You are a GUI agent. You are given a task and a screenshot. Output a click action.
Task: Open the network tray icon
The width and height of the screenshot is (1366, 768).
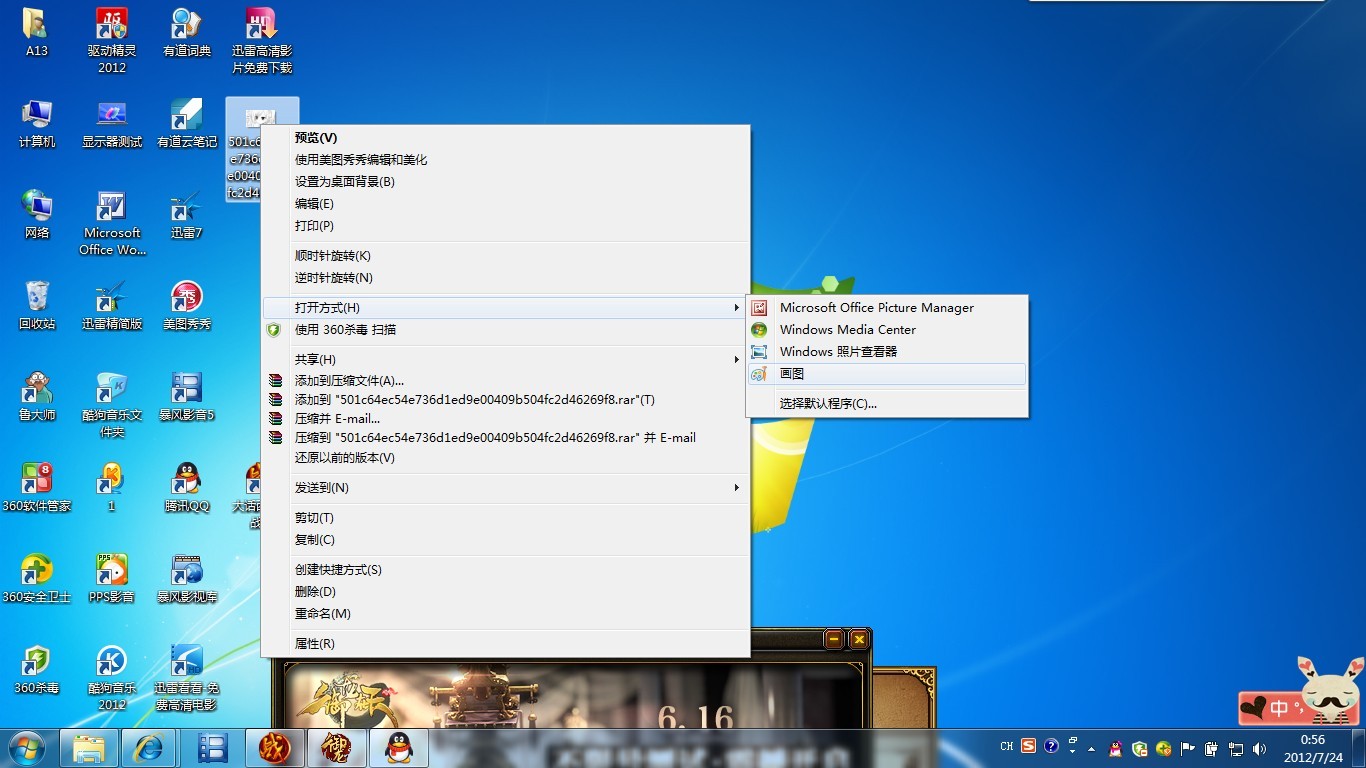point(1235,748)
